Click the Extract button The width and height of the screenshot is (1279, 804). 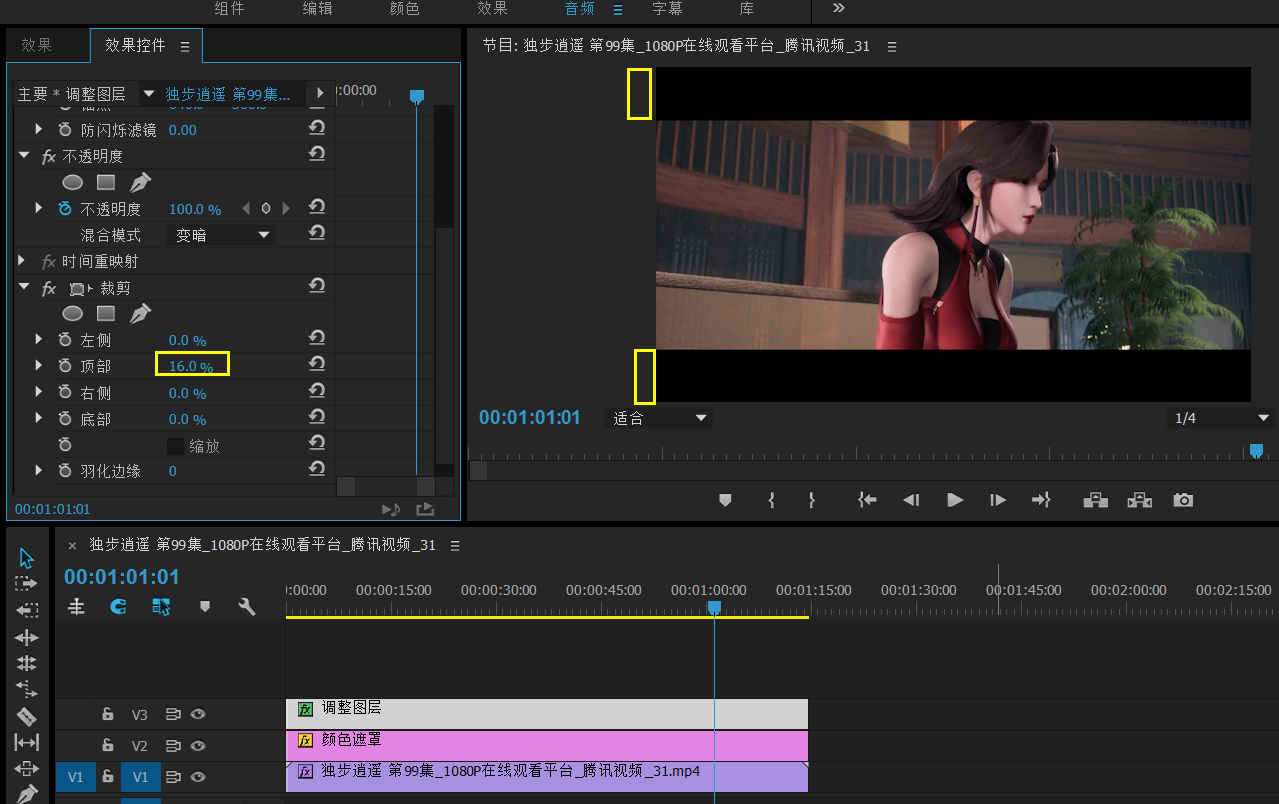pos(1139,500)
